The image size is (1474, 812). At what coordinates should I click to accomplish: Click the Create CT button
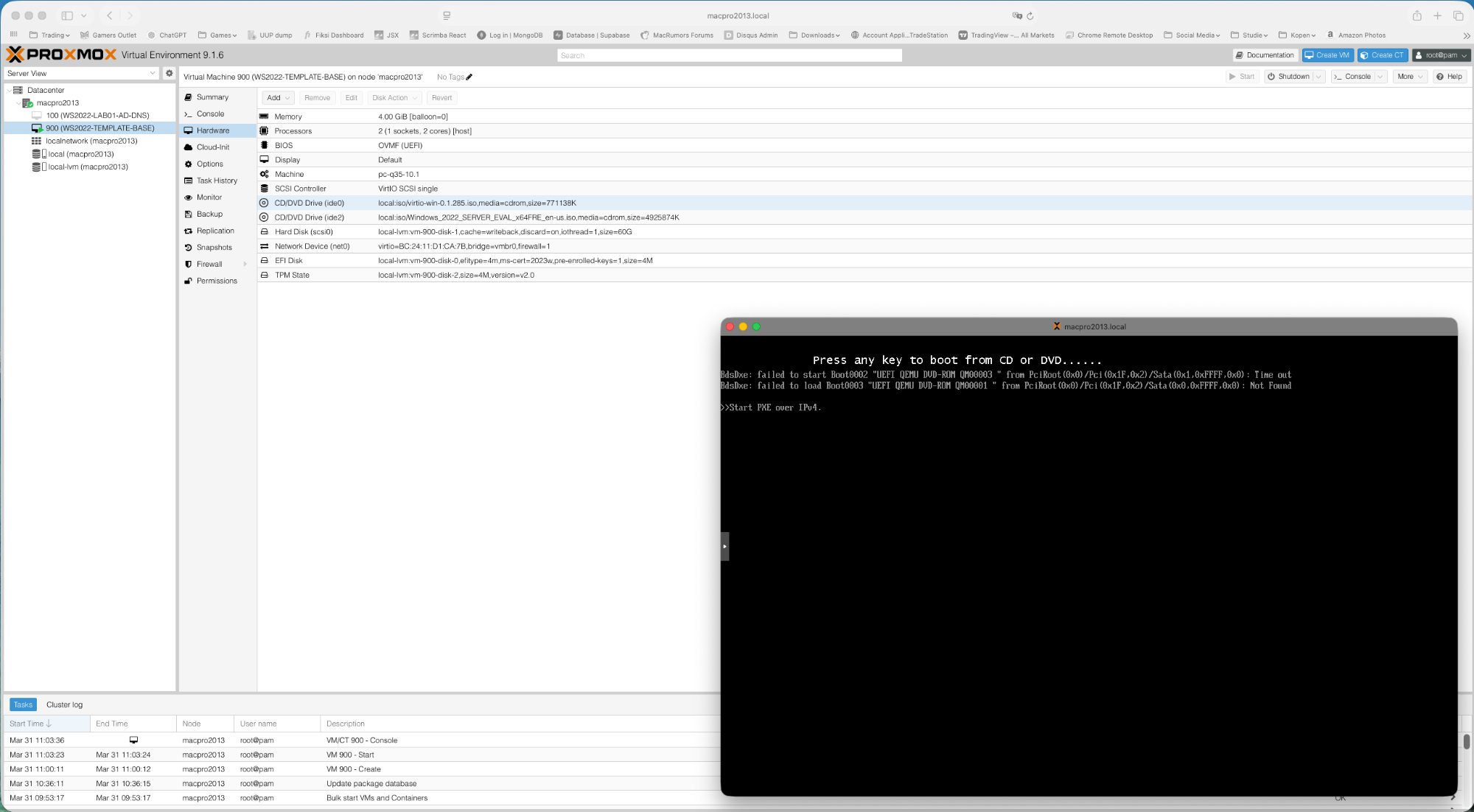click(x=1383, y=55)
